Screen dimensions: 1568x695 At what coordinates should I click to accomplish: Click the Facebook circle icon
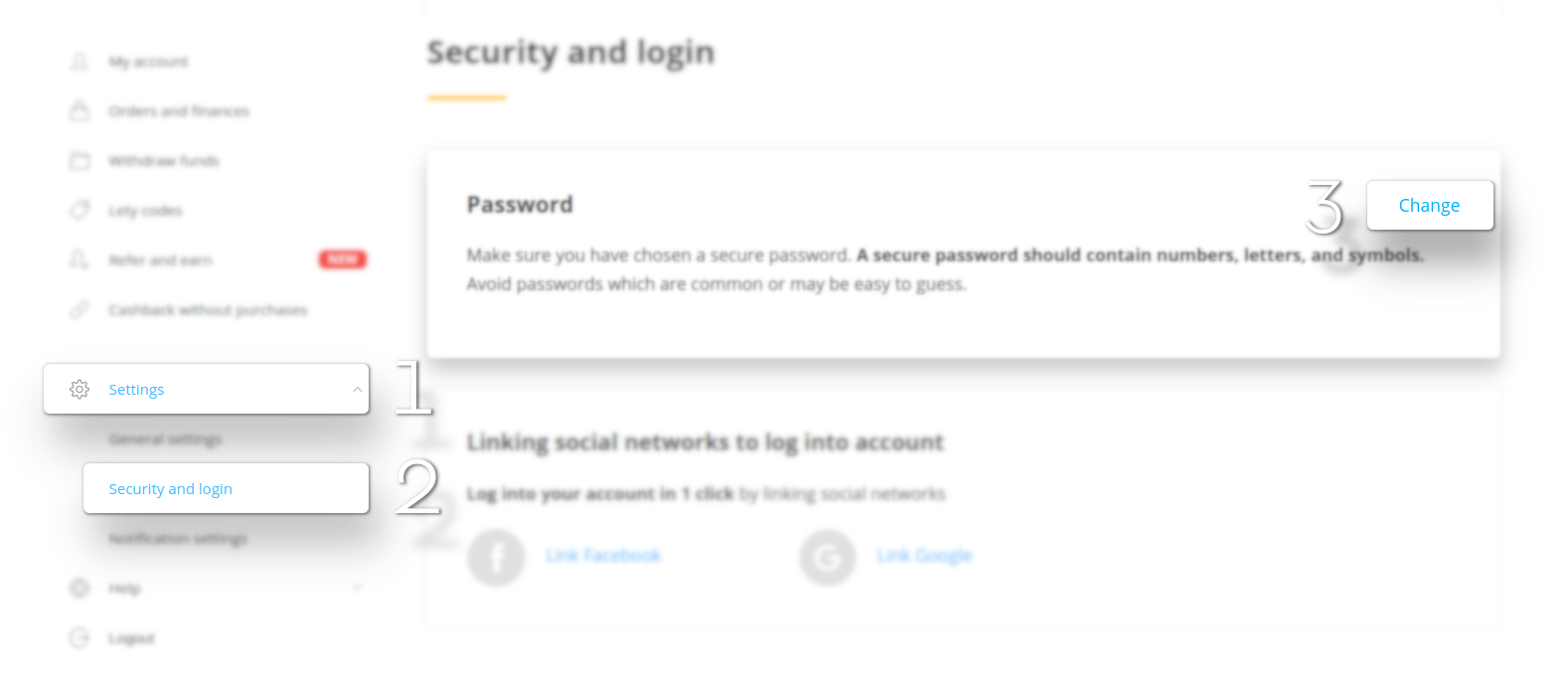coord(496,558)
